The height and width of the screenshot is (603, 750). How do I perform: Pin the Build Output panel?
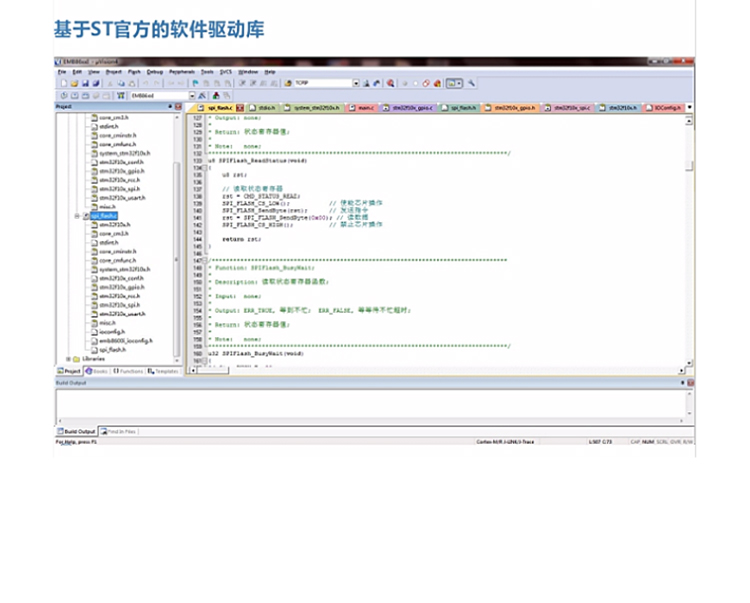pyautogui.click(x=683, y=383)
